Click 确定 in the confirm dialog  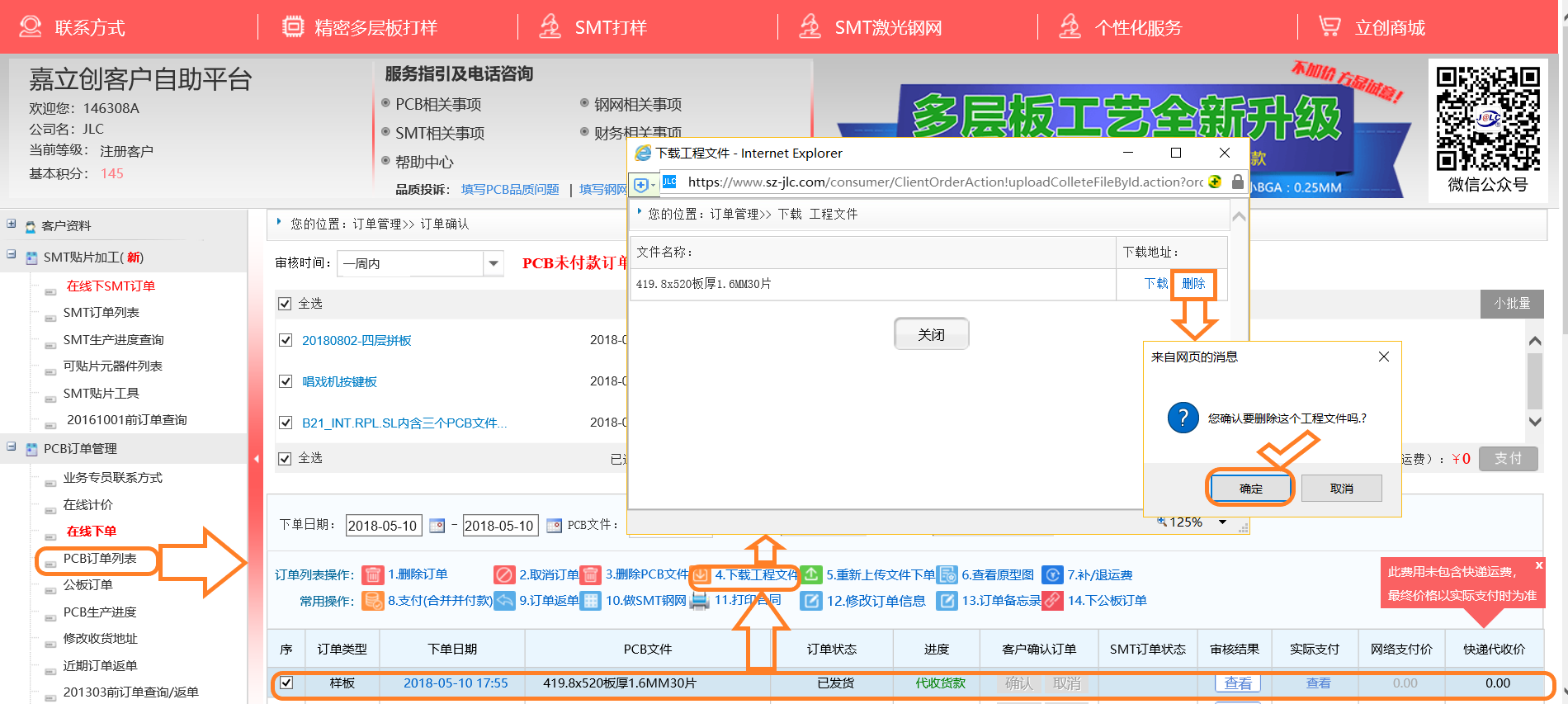1250,489
